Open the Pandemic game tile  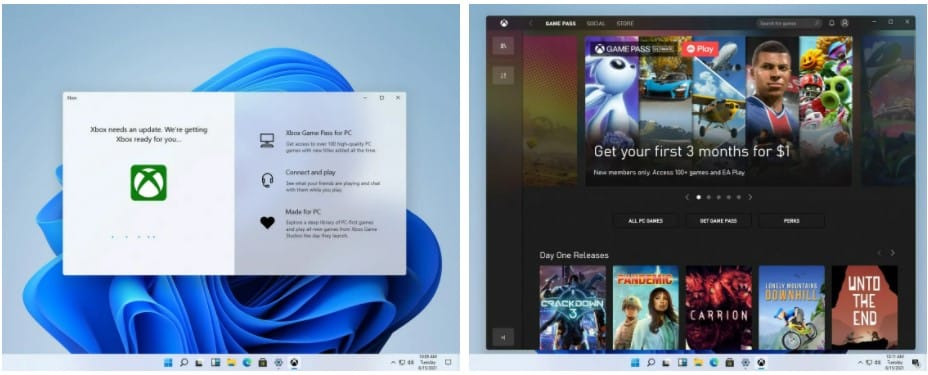point(646,307)
